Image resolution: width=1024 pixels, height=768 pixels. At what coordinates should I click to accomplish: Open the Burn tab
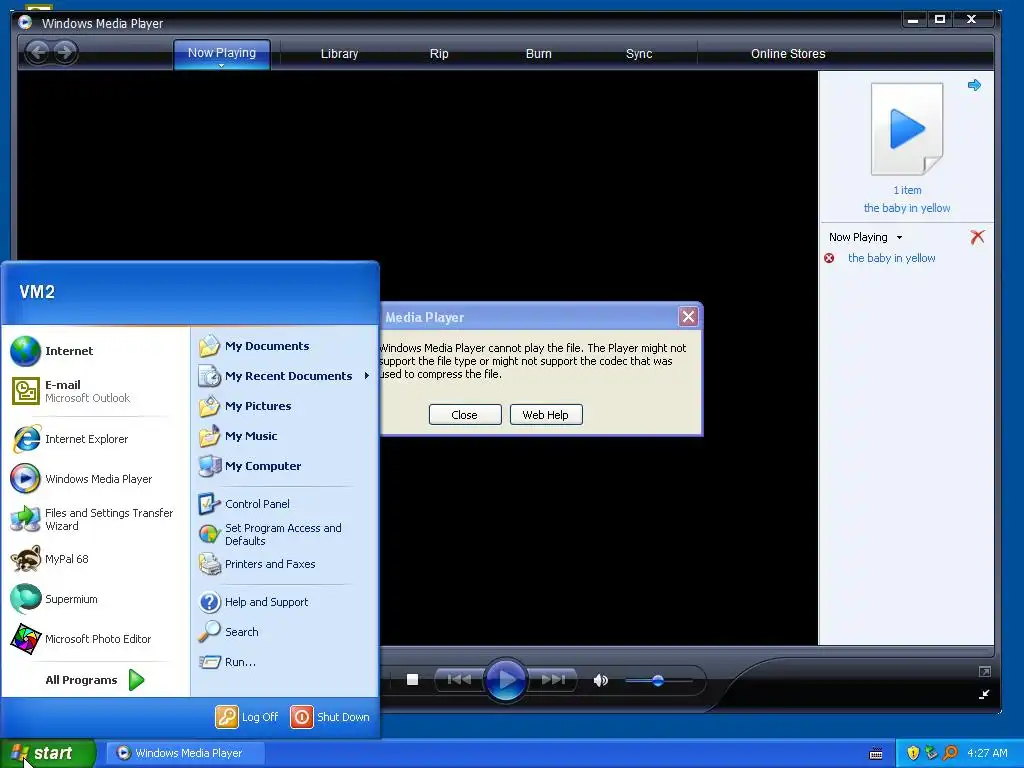tap(539, 54)
